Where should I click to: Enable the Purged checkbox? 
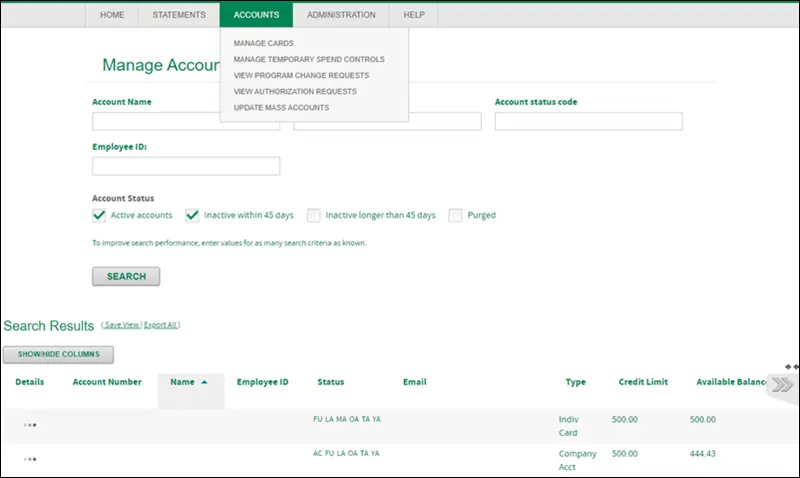455,215
